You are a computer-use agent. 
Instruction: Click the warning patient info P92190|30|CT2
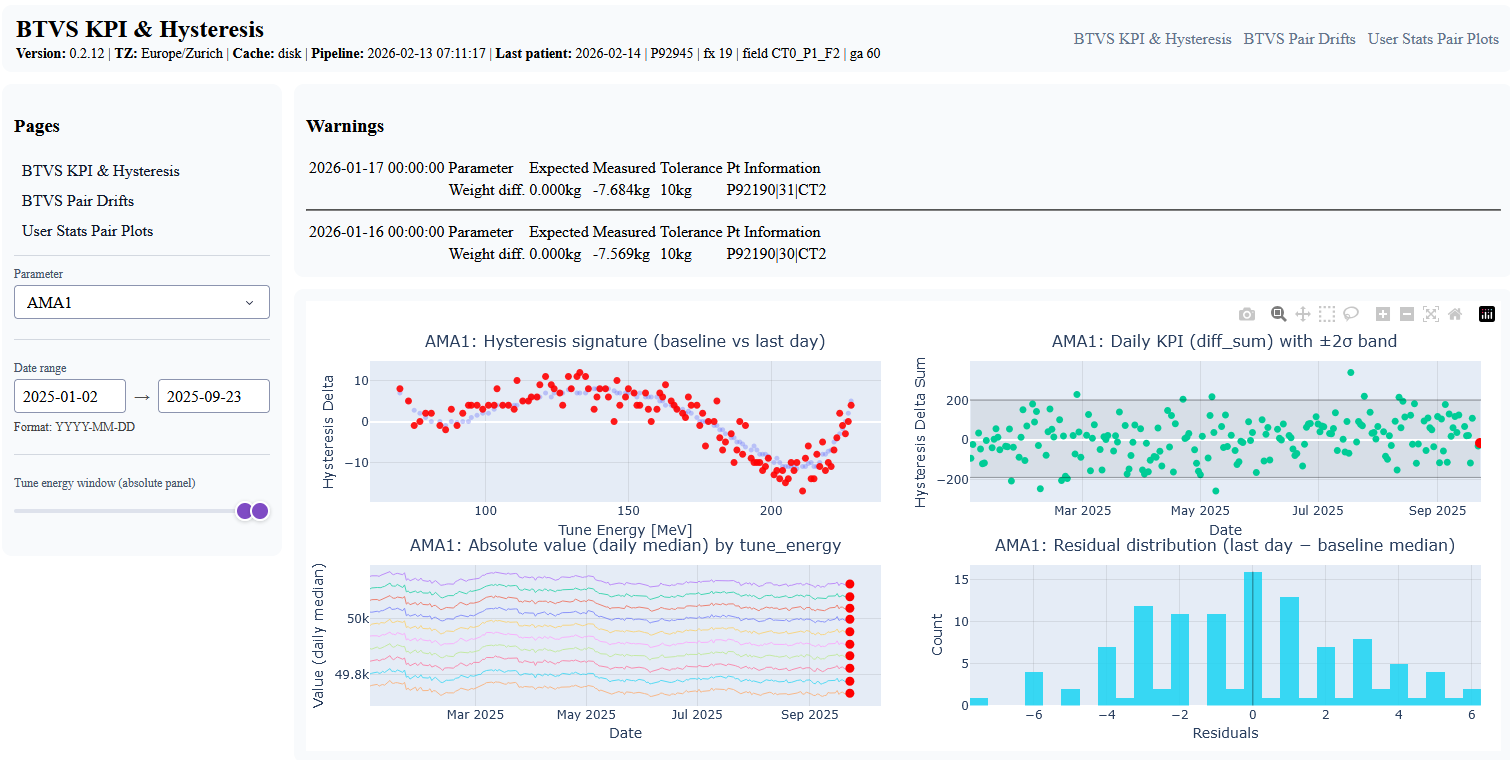[777, 254]
